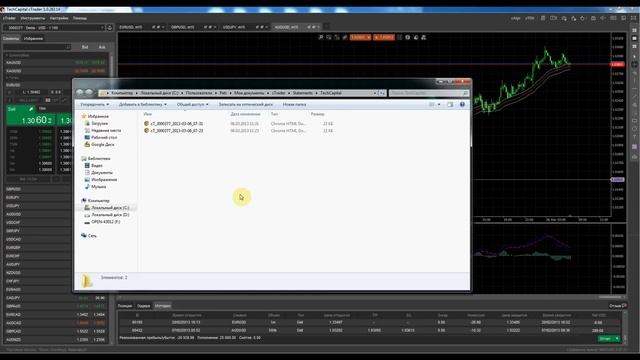The width and height of the screenshot is (640, 360).
Task: Open the Помощь menu
Action: point(80,18)
